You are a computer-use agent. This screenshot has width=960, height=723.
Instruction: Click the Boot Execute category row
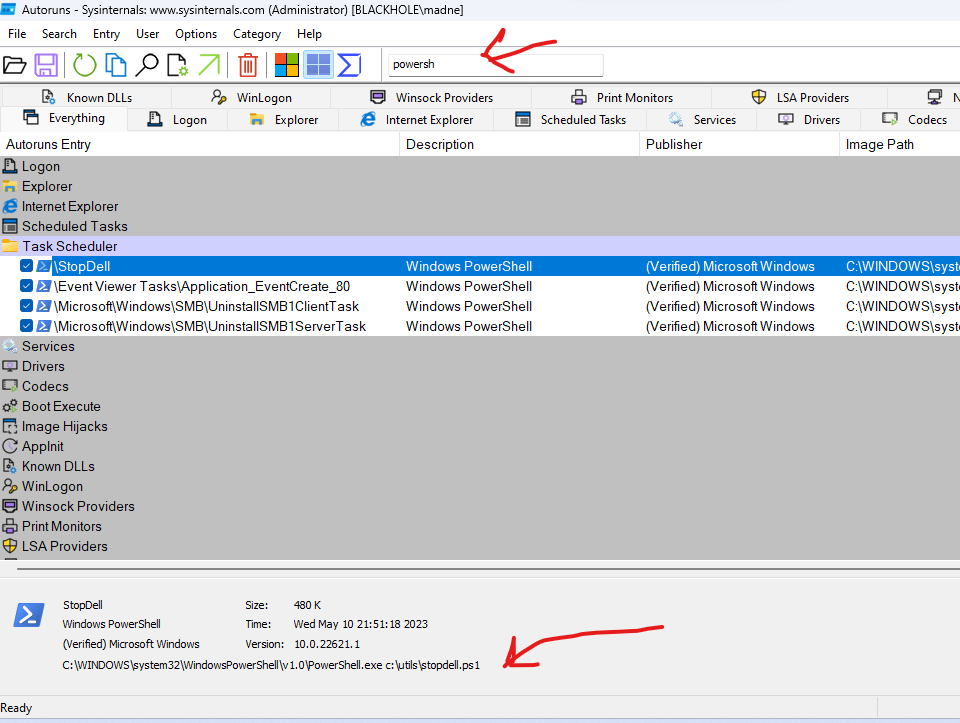[x=480, y=406]
